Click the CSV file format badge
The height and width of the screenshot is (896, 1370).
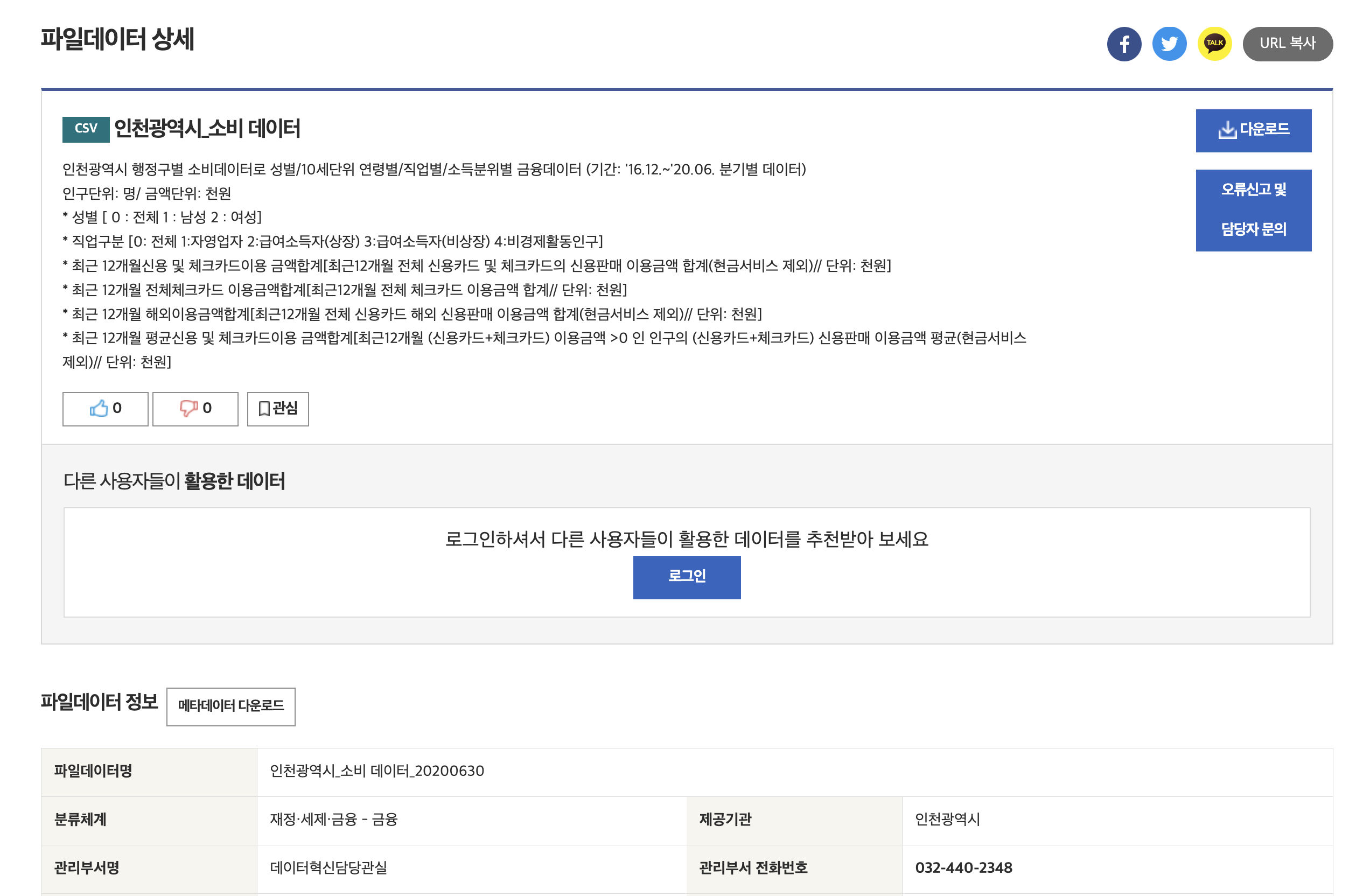tap(86, 128)
